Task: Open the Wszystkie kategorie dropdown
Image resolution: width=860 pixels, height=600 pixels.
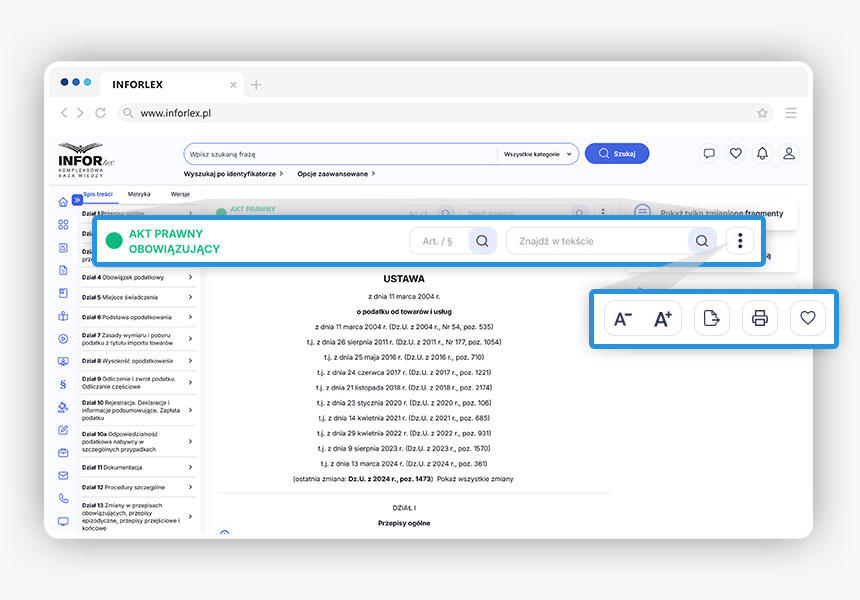Action: (x=538, y=154)
